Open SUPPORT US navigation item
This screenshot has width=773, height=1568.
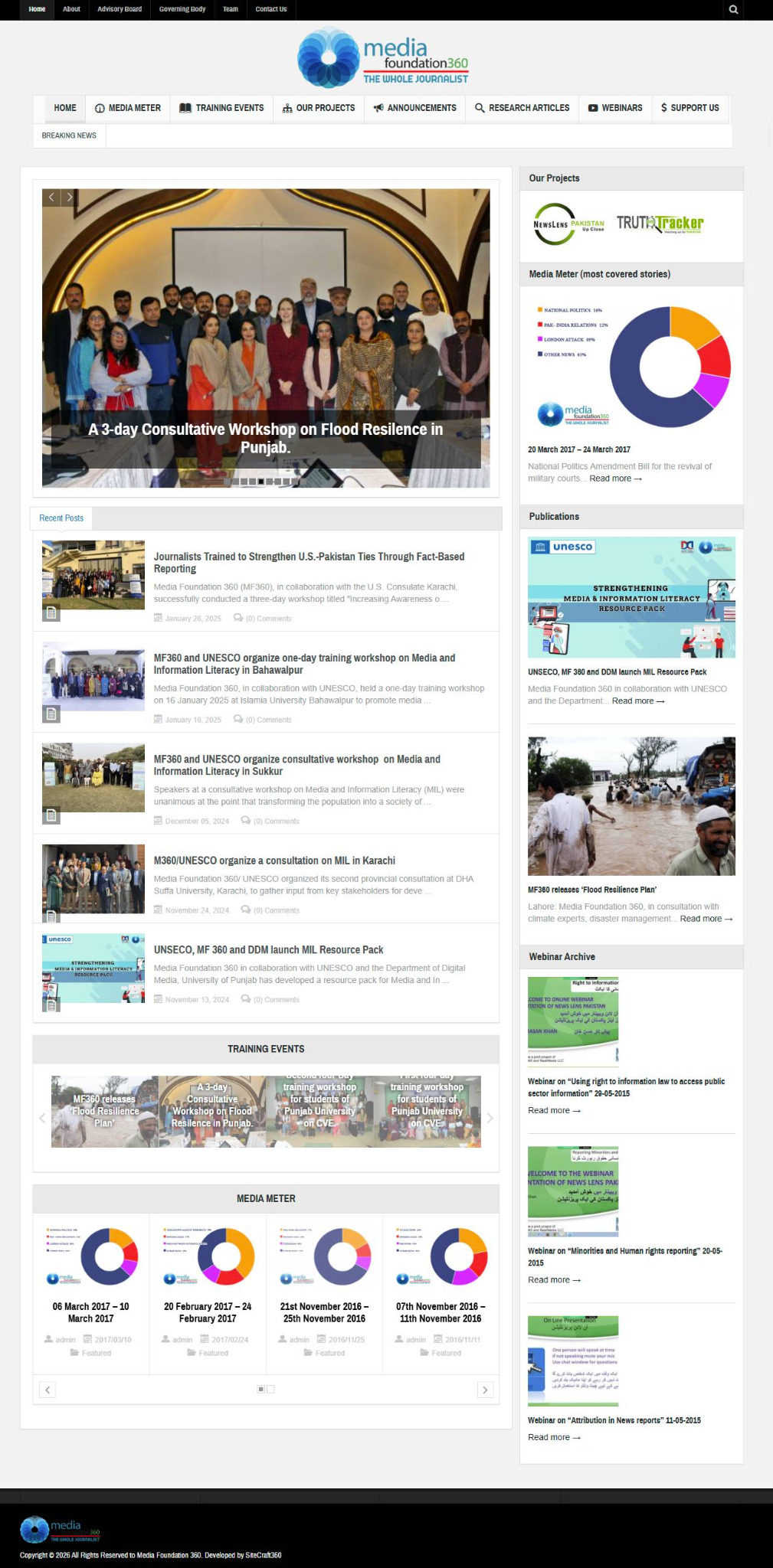pyautogui.click(x=690, y=108)
